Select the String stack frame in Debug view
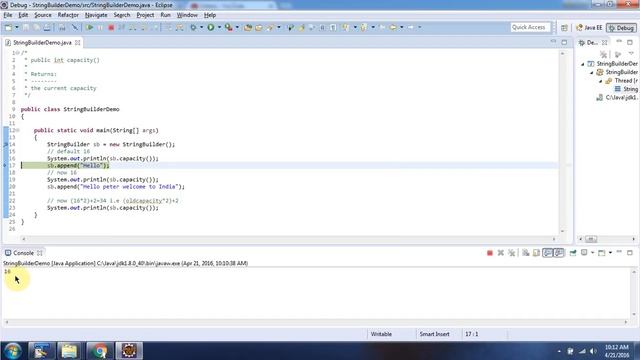Image resolution: width=640 pixels, height=360 pixels. point(626,89)
